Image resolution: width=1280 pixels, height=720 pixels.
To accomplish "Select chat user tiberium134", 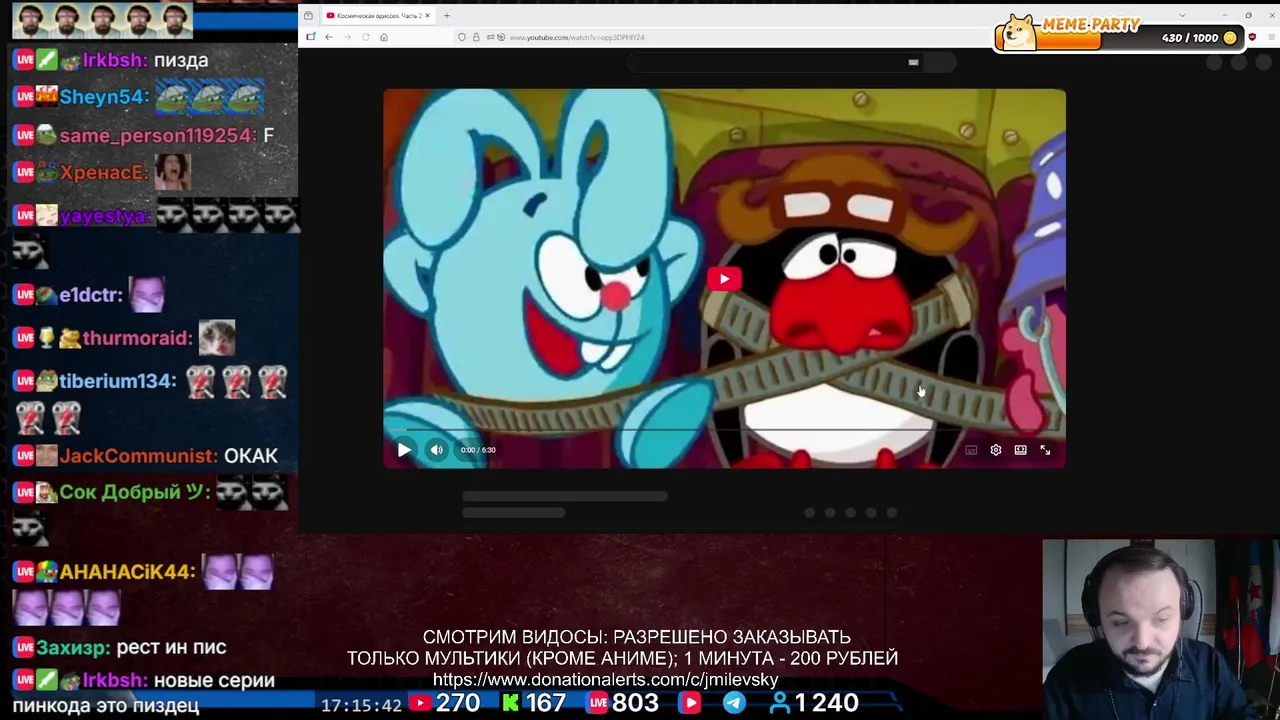I will coord(118,381).
